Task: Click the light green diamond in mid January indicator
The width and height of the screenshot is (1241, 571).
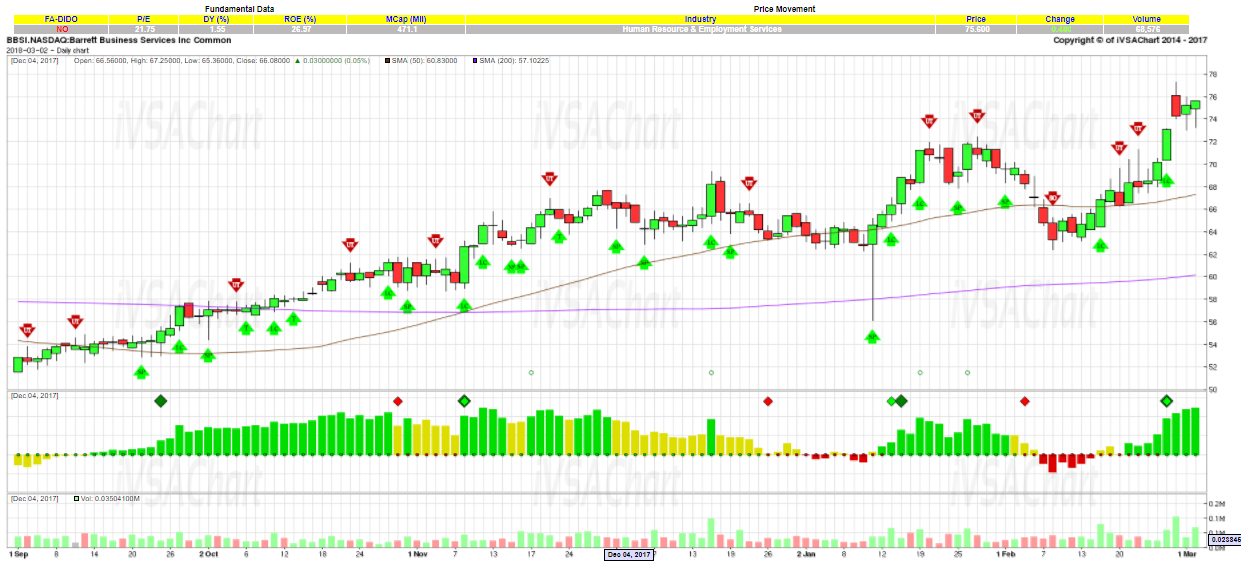Action: (x=891, y=401)
